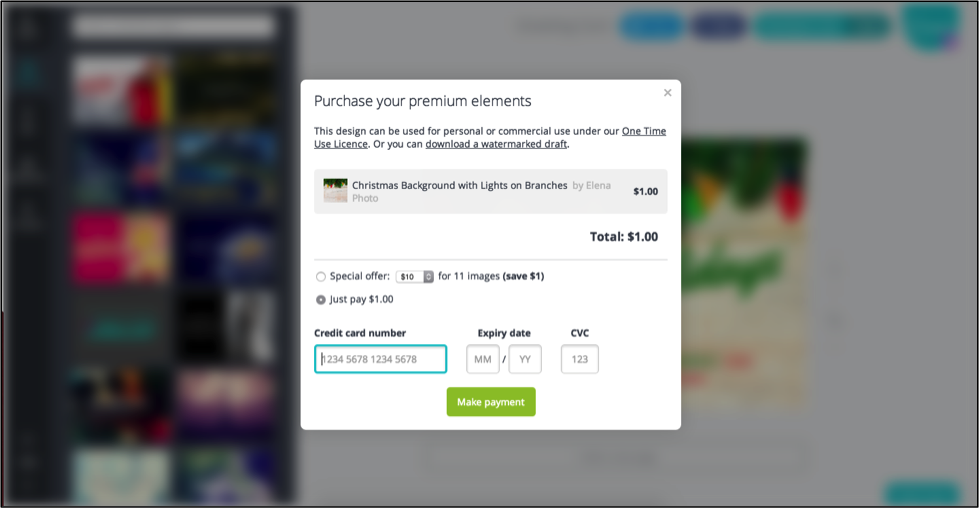
Task: Click the green Make payment button
Action: click(491, 402)
